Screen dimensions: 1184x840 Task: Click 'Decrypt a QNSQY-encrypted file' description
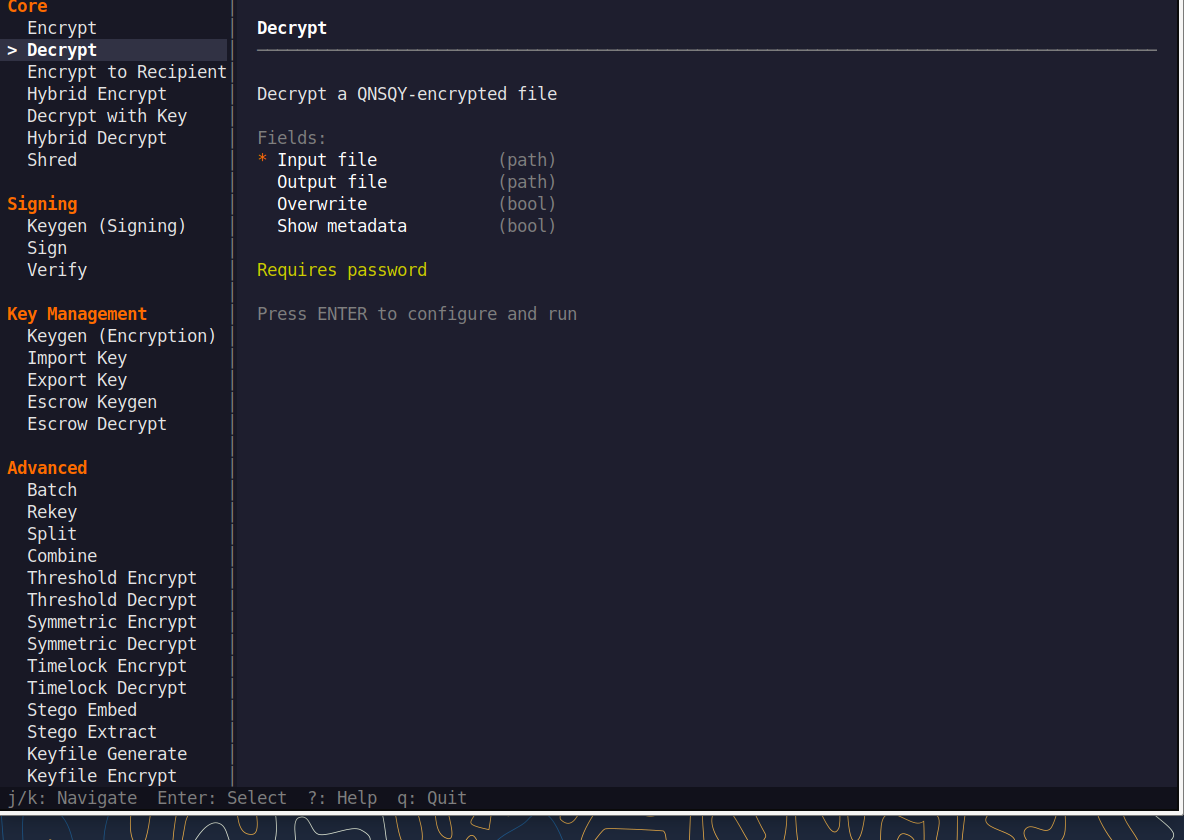tap(407, 94)
